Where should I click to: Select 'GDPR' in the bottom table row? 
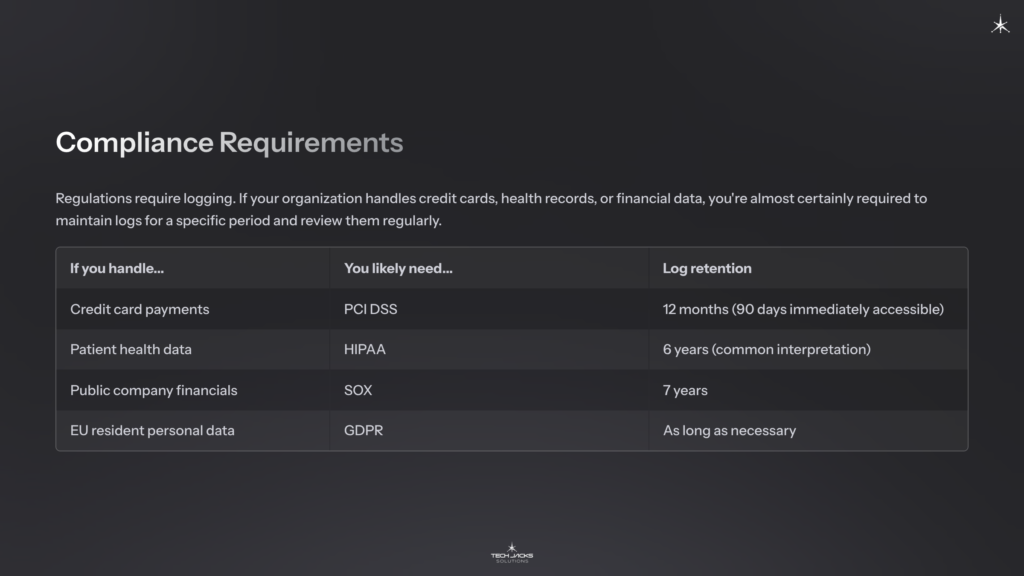click(x=363, y=430)
